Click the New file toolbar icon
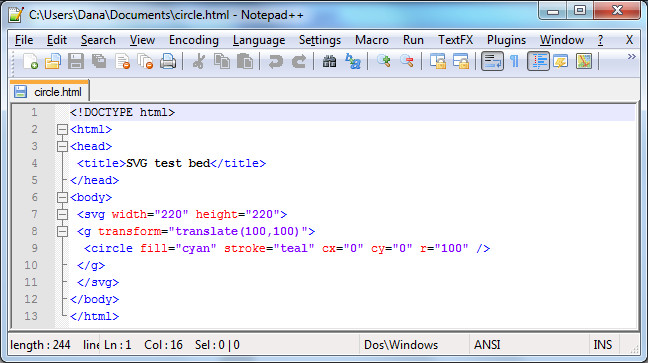Image resolution: width=648 pixels, height=363 pixels. tap(31, 62)
